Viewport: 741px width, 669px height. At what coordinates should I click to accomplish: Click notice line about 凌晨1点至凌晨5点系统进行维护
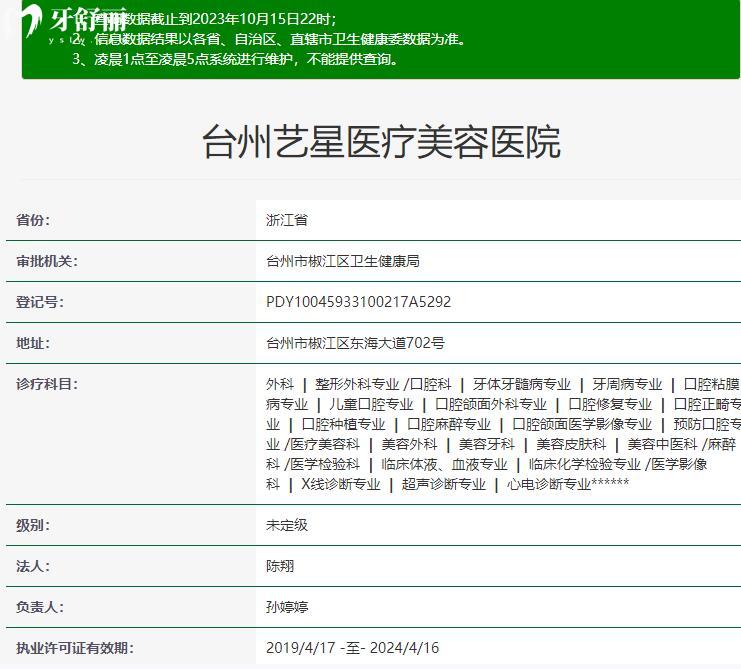pyautogui.click(x=235, y=59)
